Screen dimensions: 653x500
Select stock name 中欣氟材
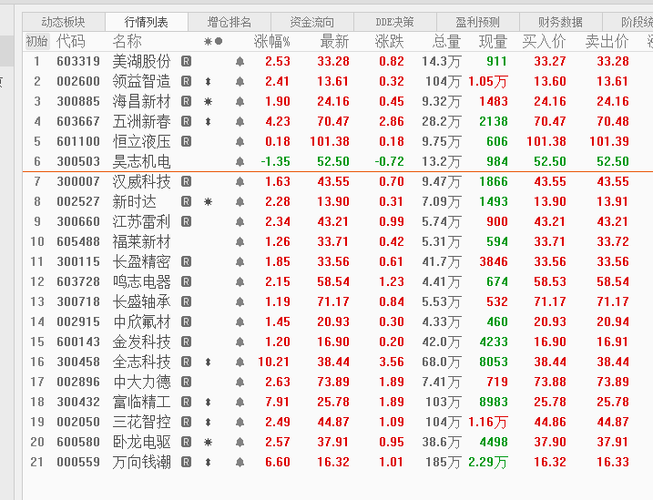click(142, 322)
